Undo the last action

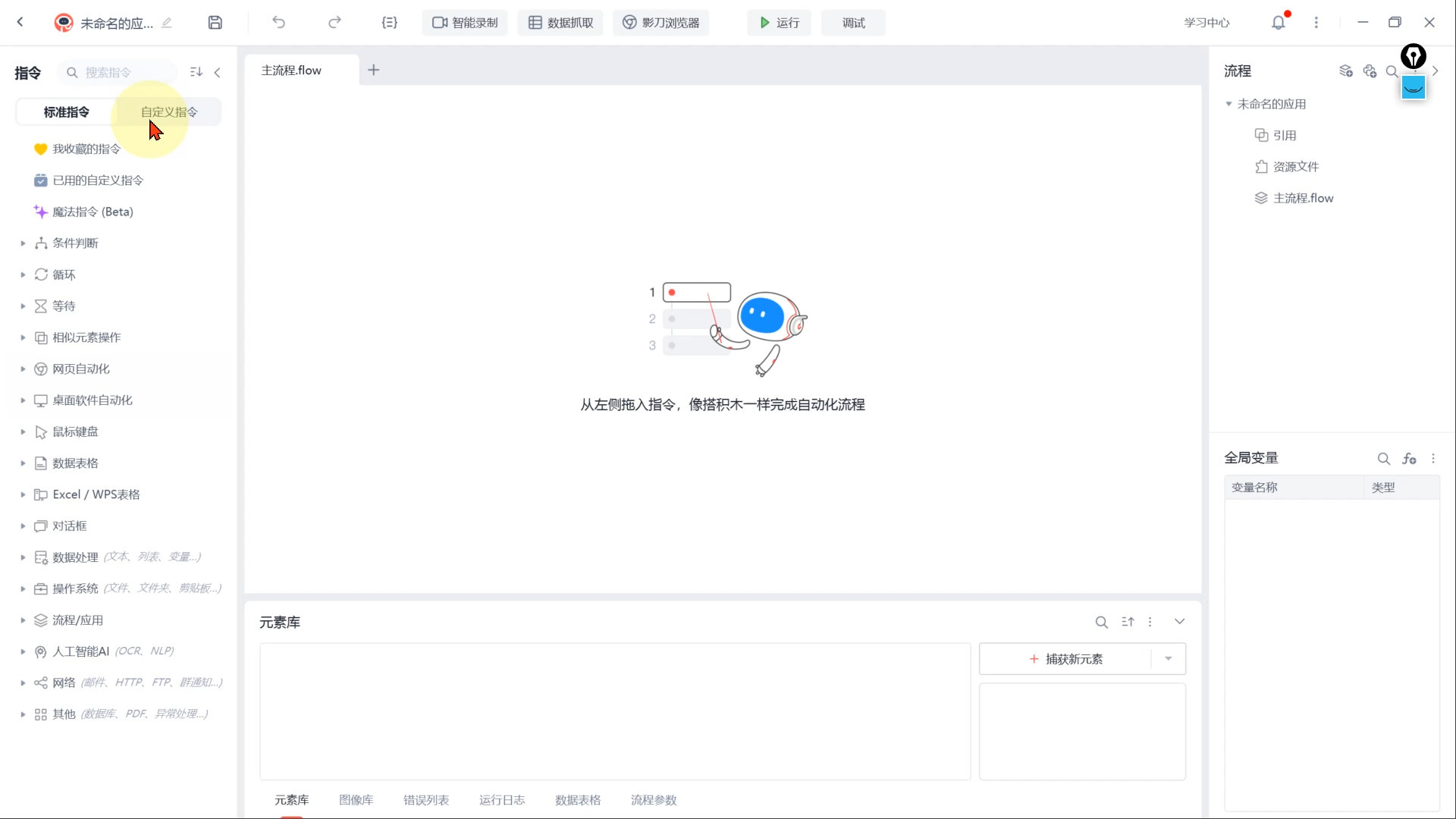pos(278,22)
